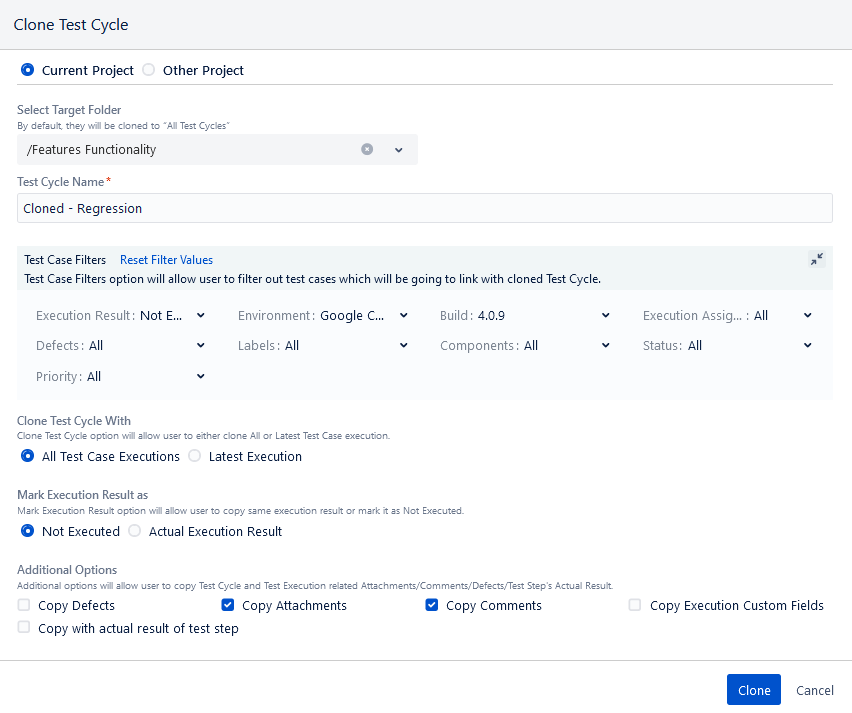This screenshot has height=713, width=852.
Task: Tick Copy with actual result of test step
Action: point(24,627)
